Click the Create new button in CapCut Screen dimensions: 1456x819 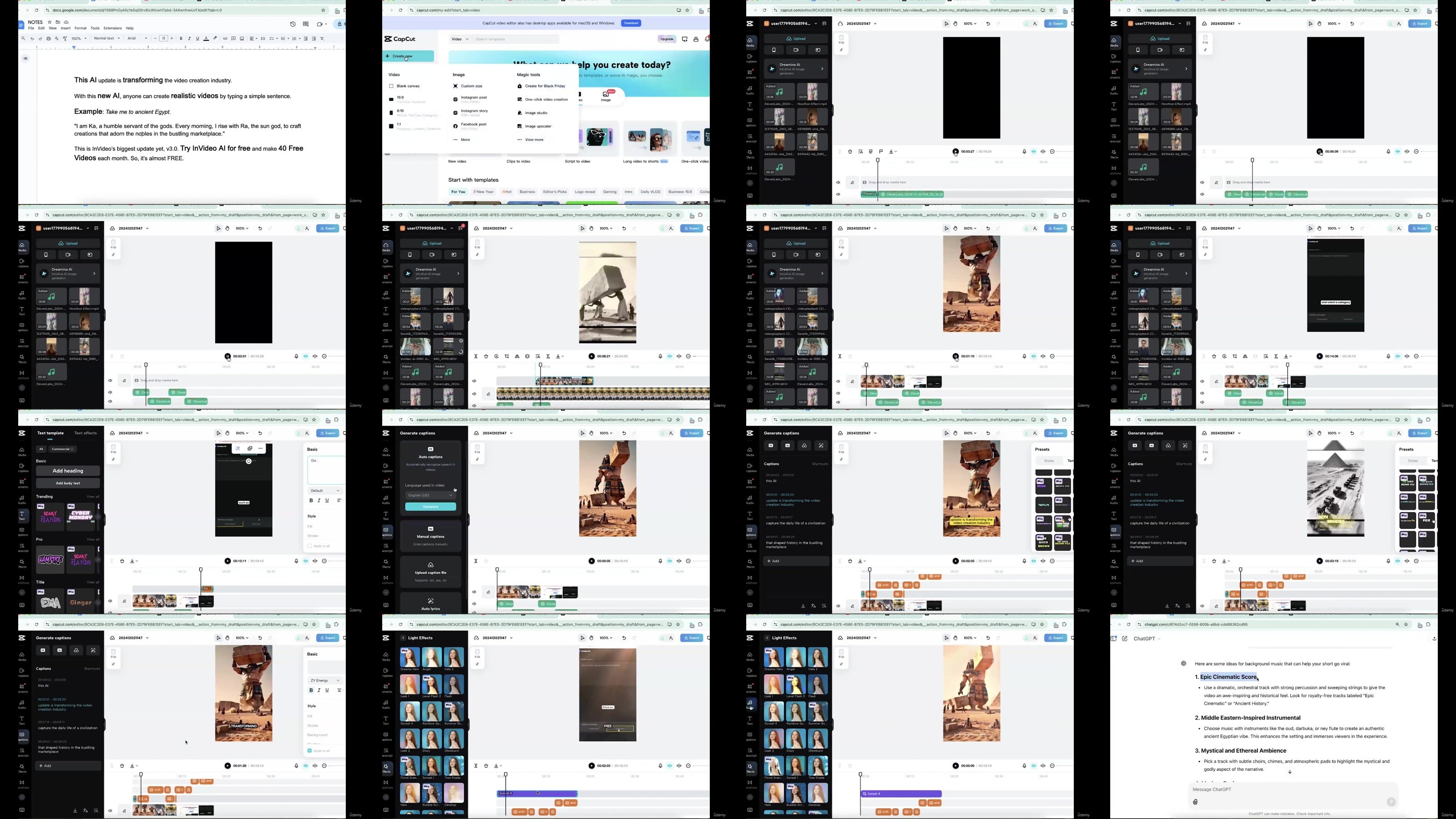point(408,56)
